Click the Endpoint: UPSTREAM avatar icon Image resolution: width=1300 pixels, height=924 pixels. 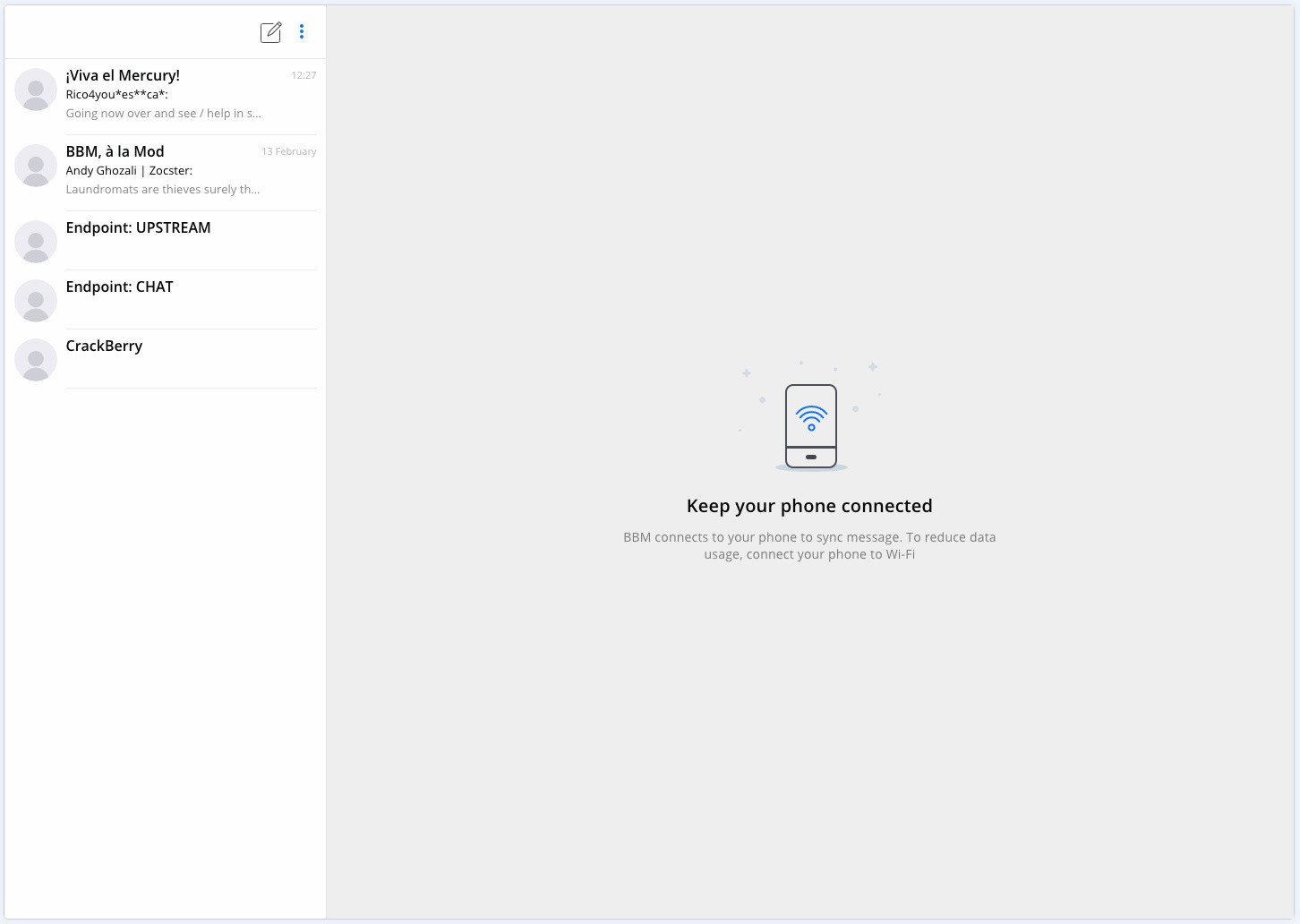point(36,242)
